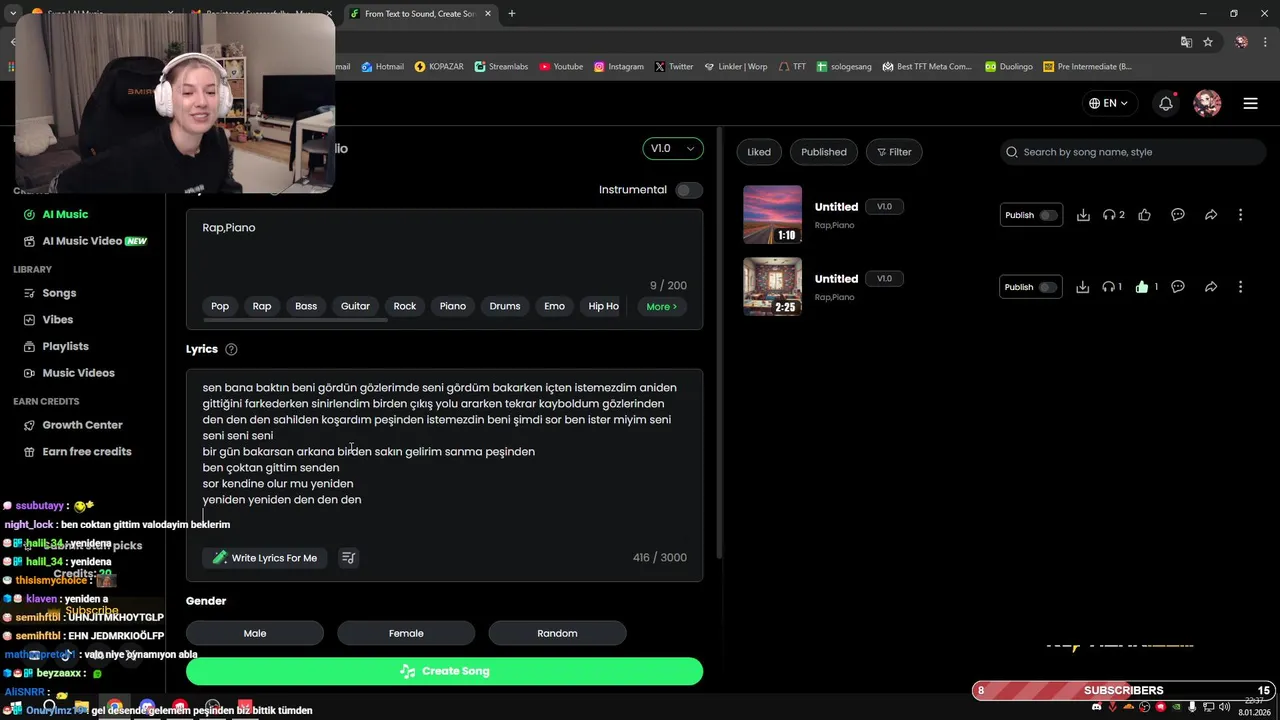Screen dimensions: 1280x720
Task: Download the first Untitled song
Action: [x=1083, y=215]
